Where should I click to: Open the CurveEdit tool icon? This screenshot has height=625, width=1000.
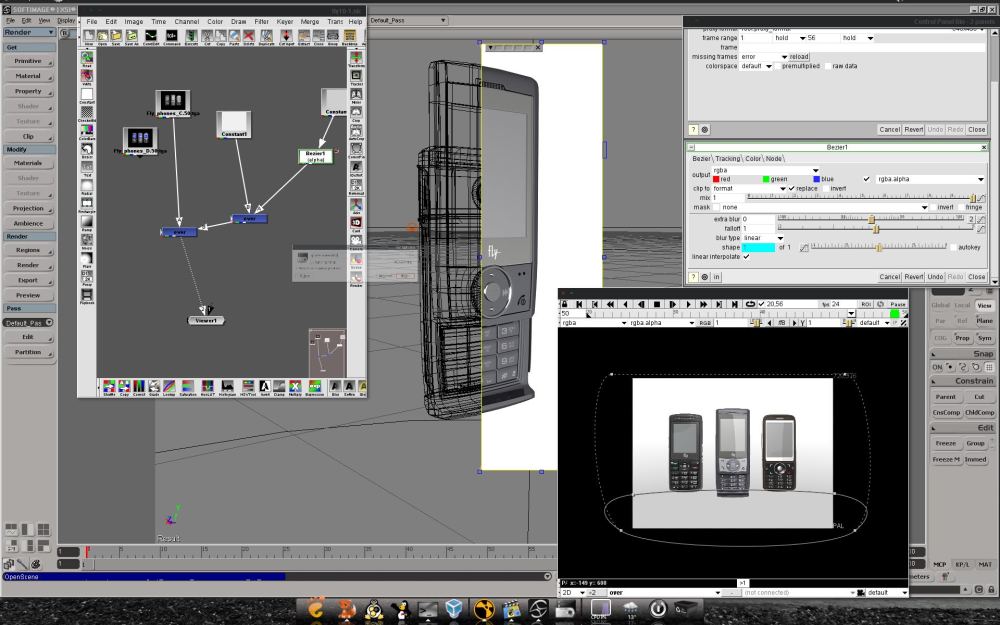pos(151,36)
